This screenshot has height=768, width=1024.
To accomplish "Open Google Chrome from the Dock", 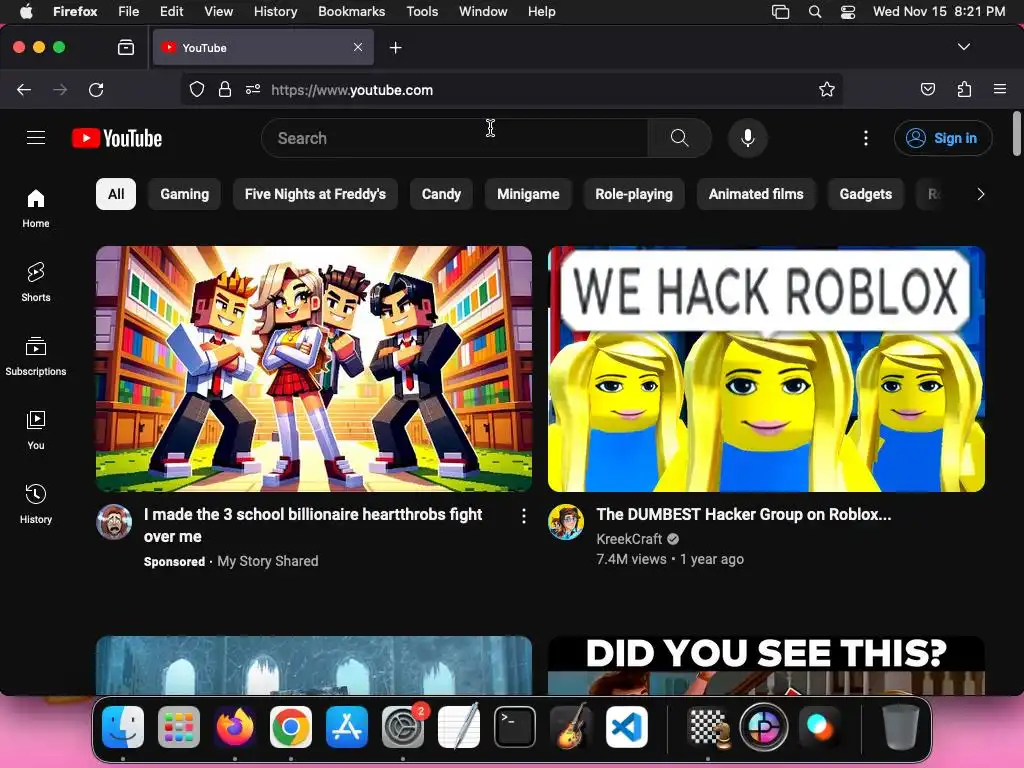I will point(291,727).
